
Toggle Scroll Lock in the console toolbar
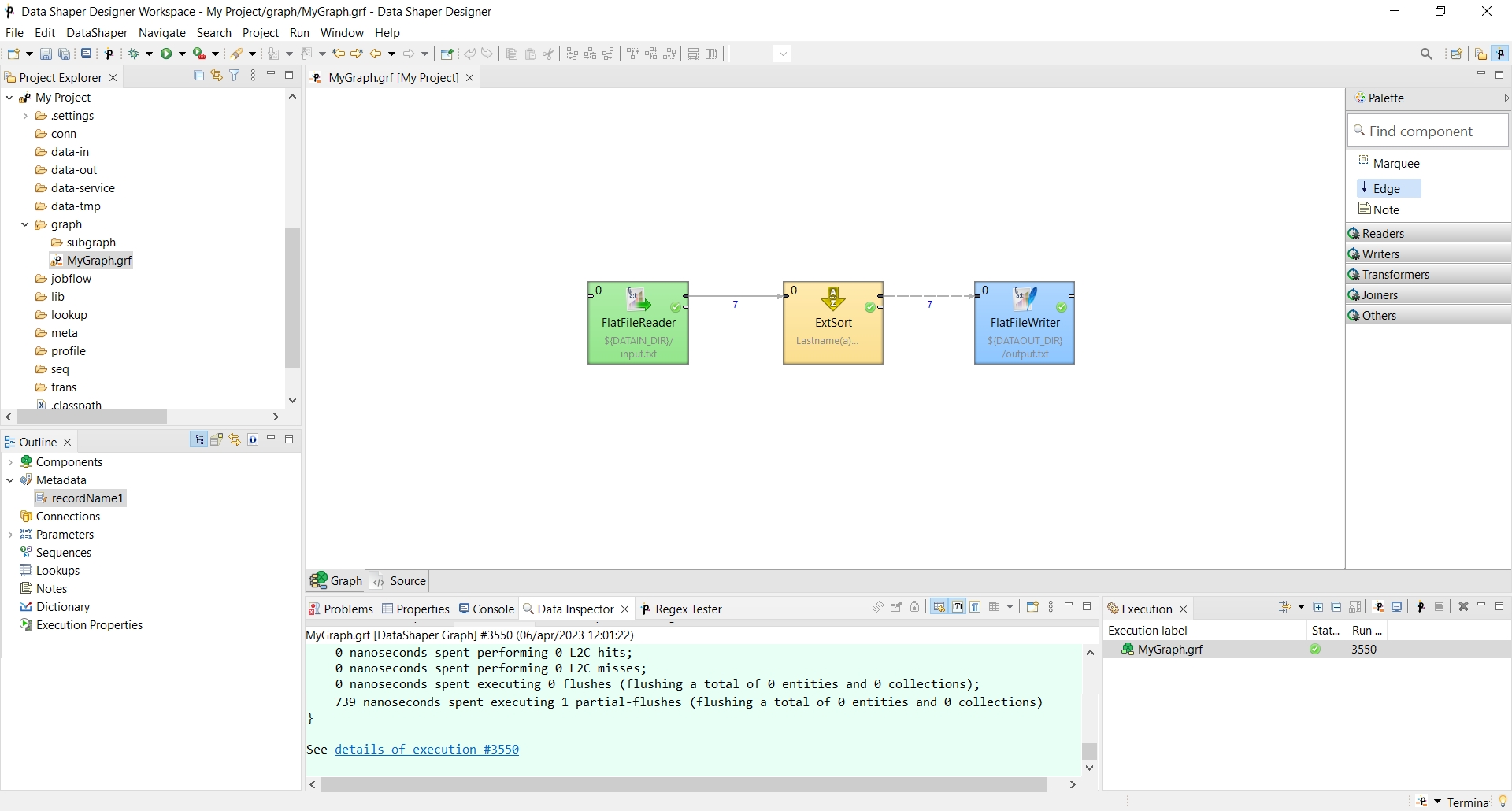click(x=914, y=607)
